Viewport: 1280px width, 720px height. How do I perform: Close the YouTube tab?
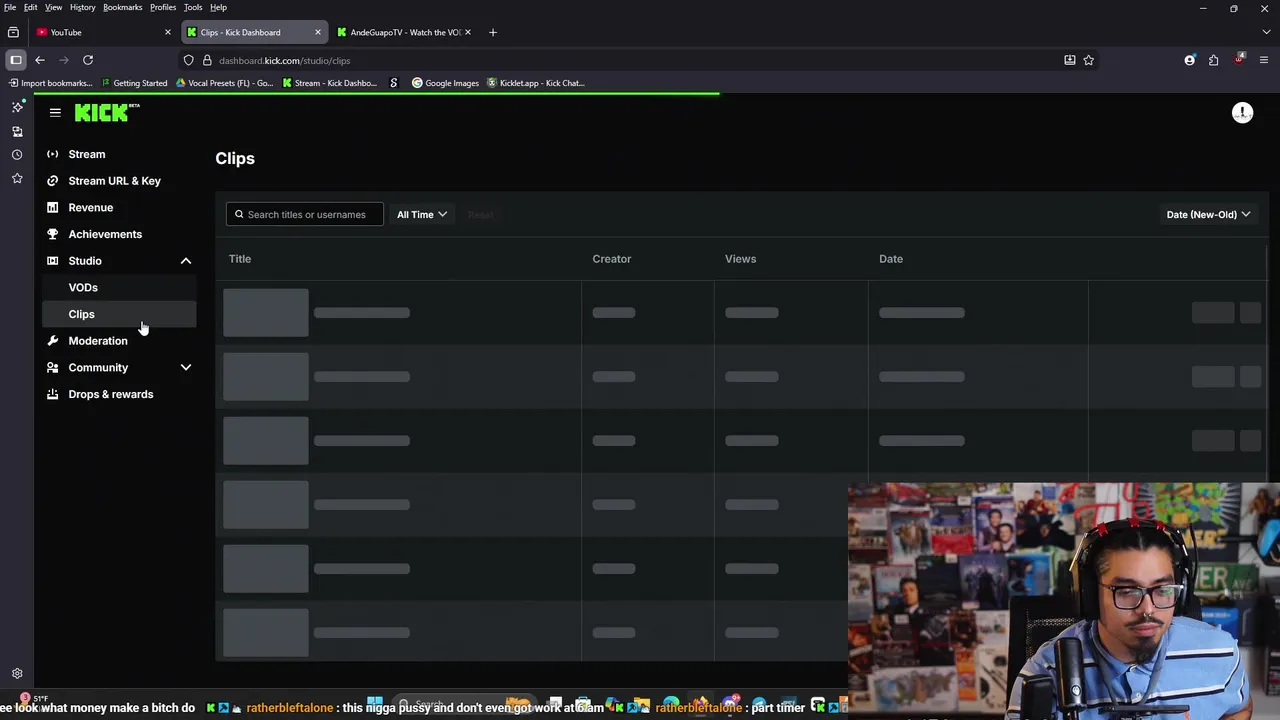(167, 32)
